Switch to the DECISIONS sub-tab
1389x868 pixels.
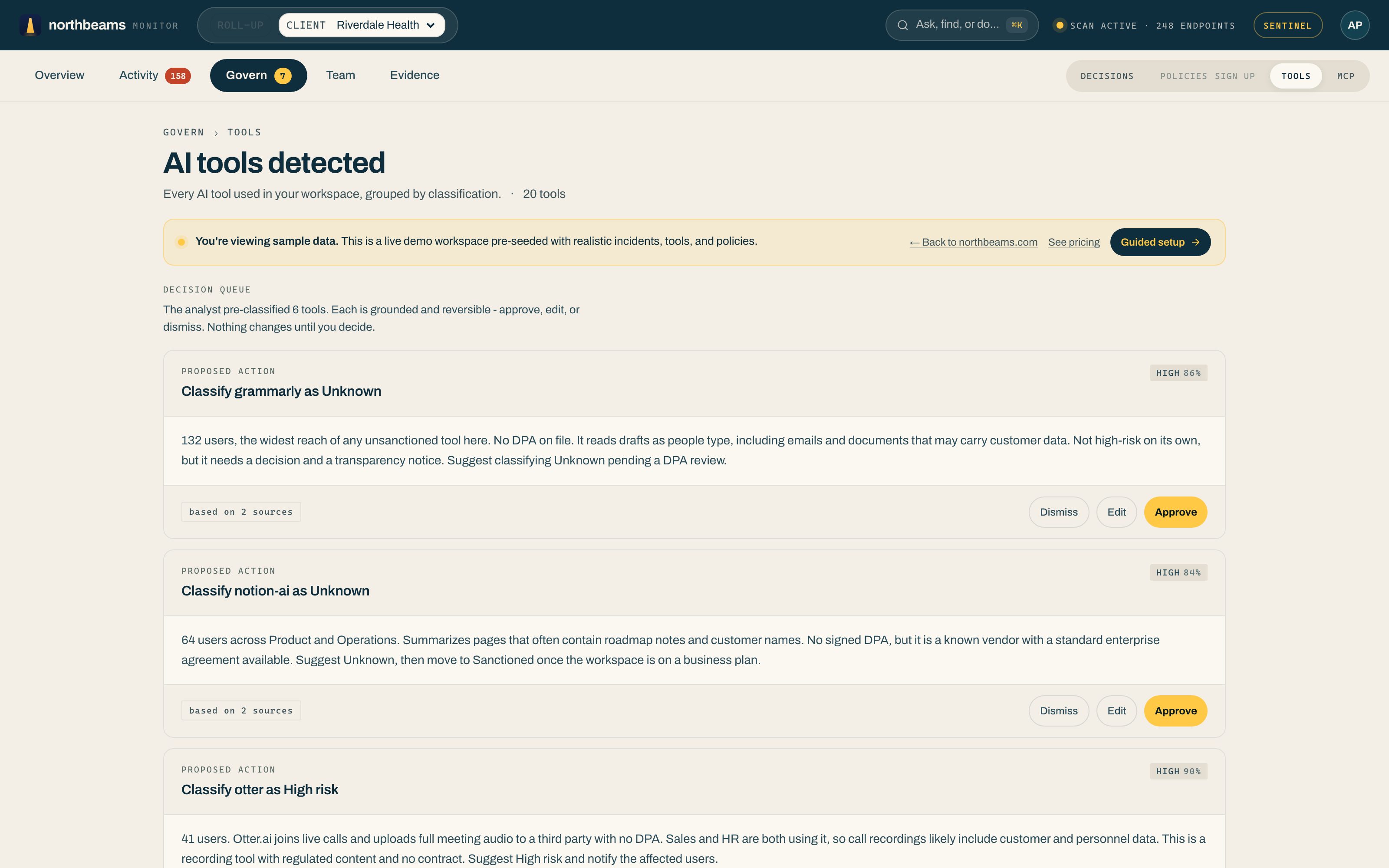[1106, 76]
